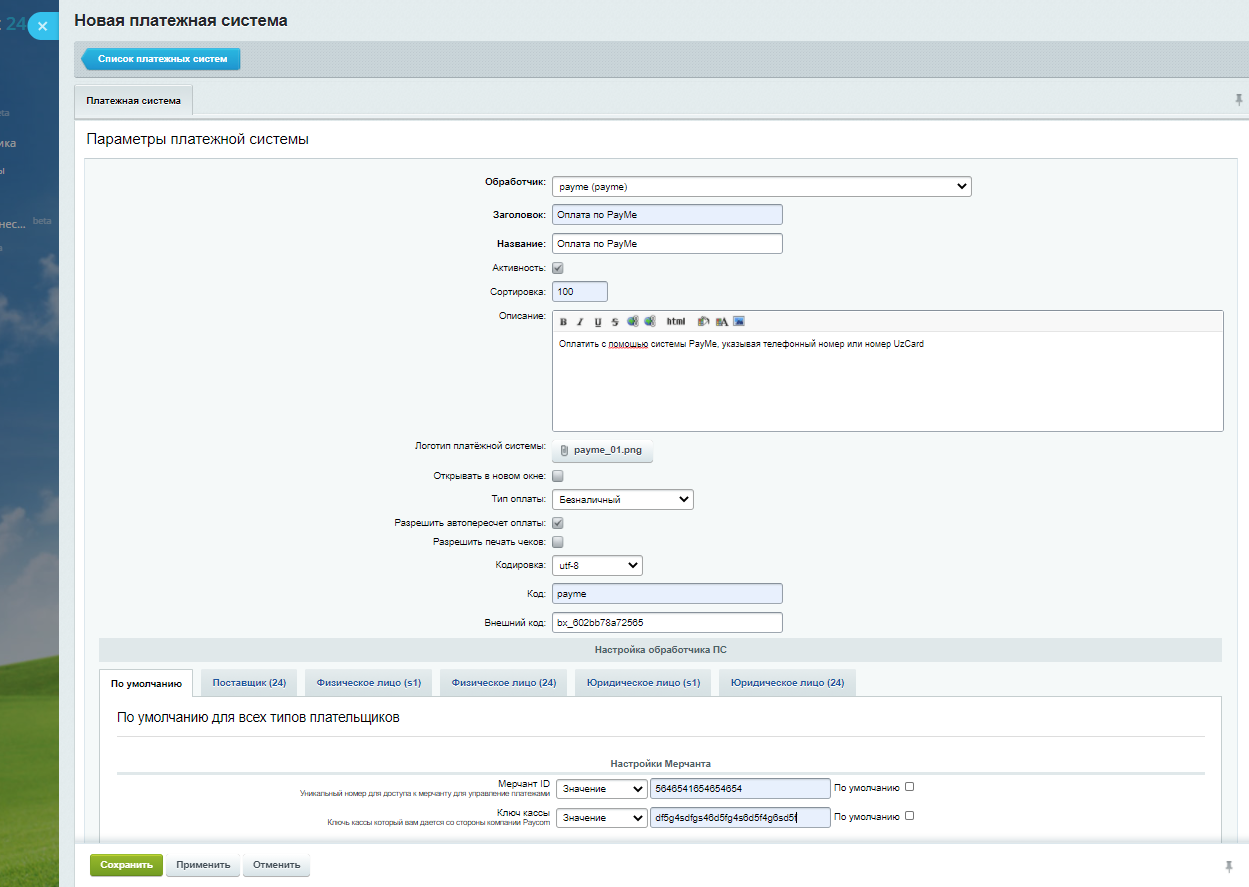Image resolution: width=1249 pixels, height=887 pixels.
Task: Expand the Тип оплаты dropdown
Action: 622,499
